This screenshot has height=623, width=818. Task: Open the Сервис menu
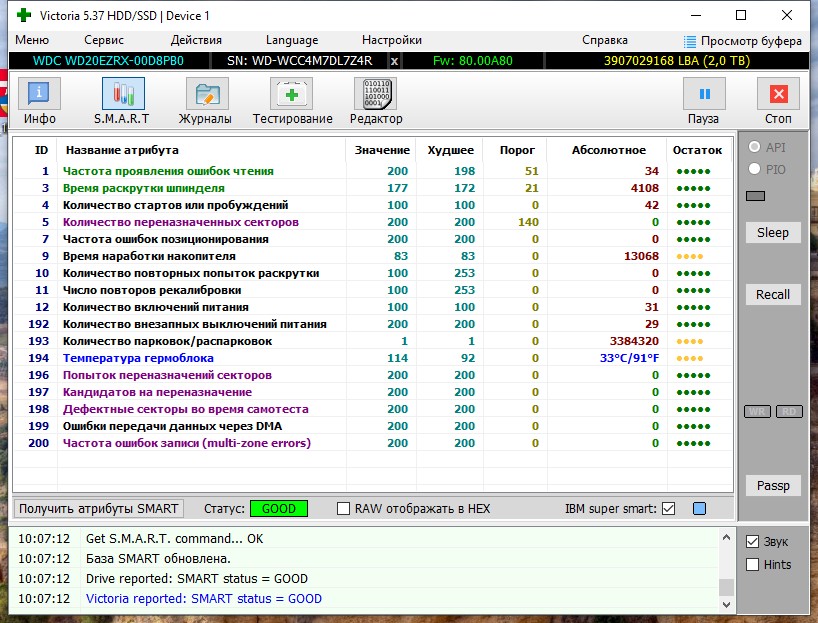click(x=104, y=40)
